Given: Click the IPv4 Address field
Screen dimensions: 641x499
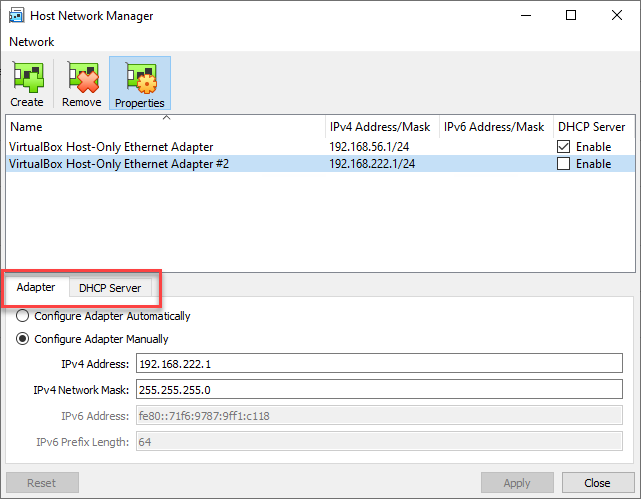Looking at the screenshot, I should (379, 364).
